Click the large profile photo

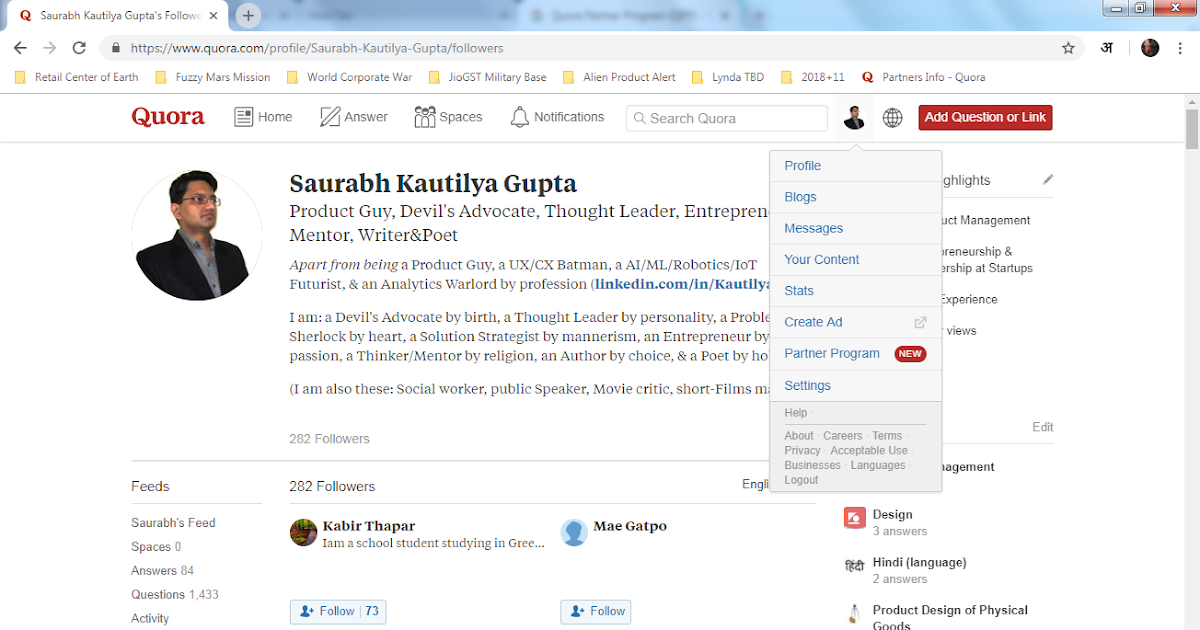click(x=197, y=235)
